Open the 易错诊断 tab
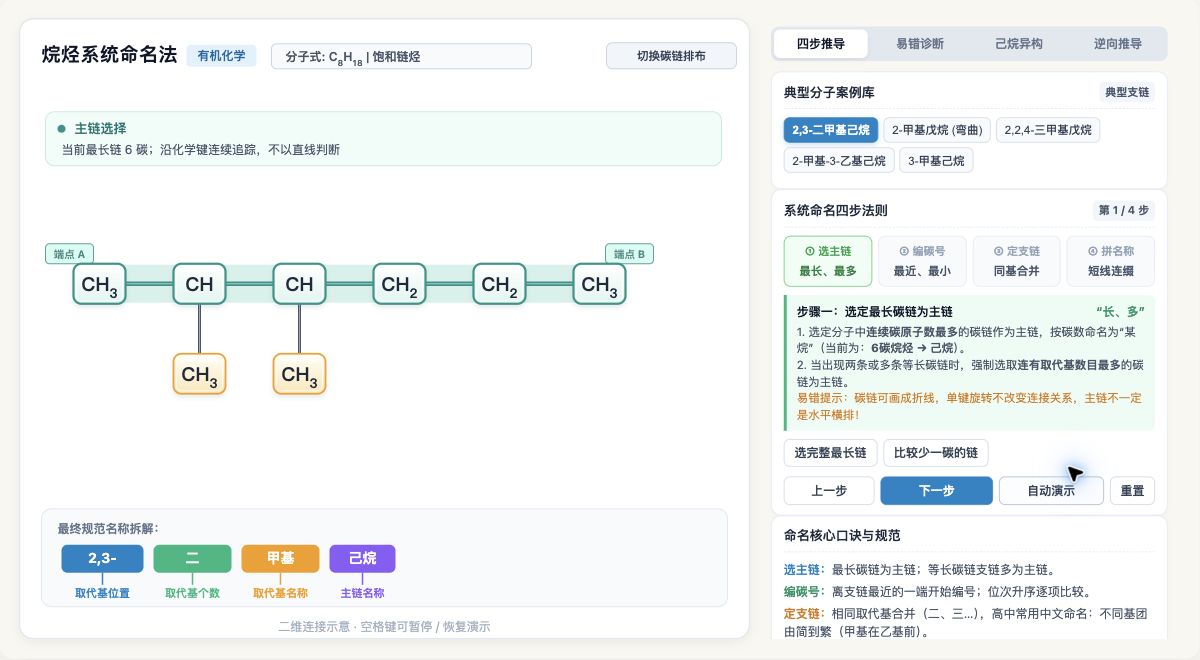 (919, 44)
